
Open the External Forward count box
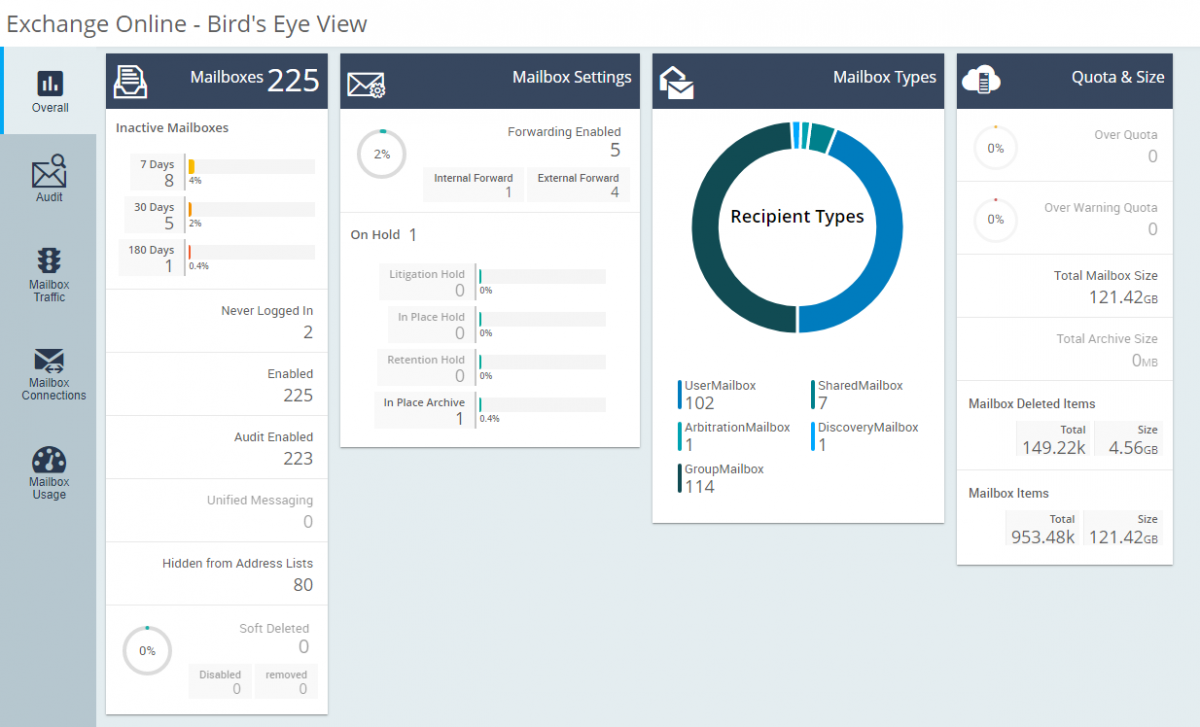(578, 185)
